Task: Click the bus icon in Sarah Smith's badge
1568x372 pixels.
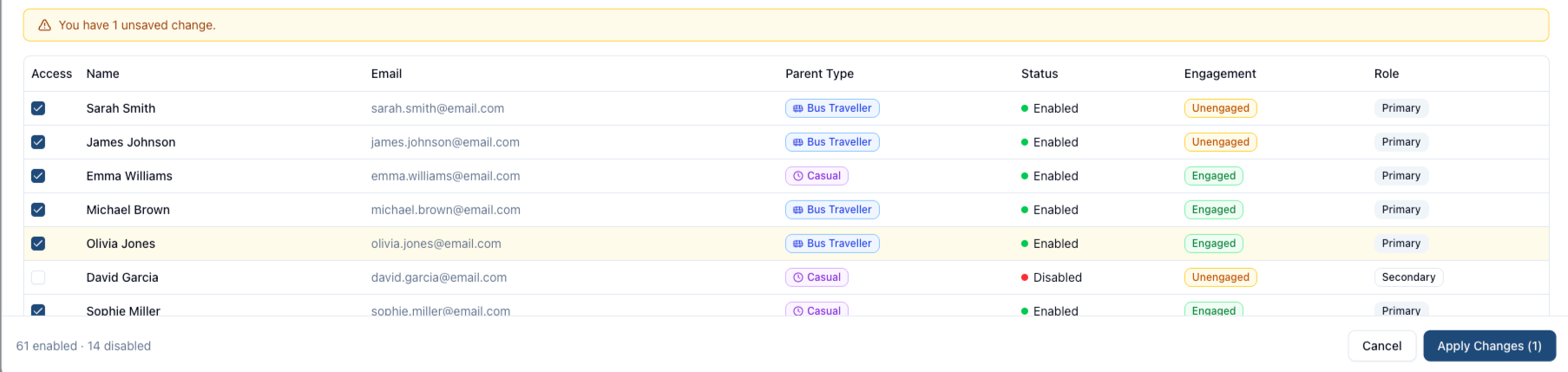Action: click(797, 108)
